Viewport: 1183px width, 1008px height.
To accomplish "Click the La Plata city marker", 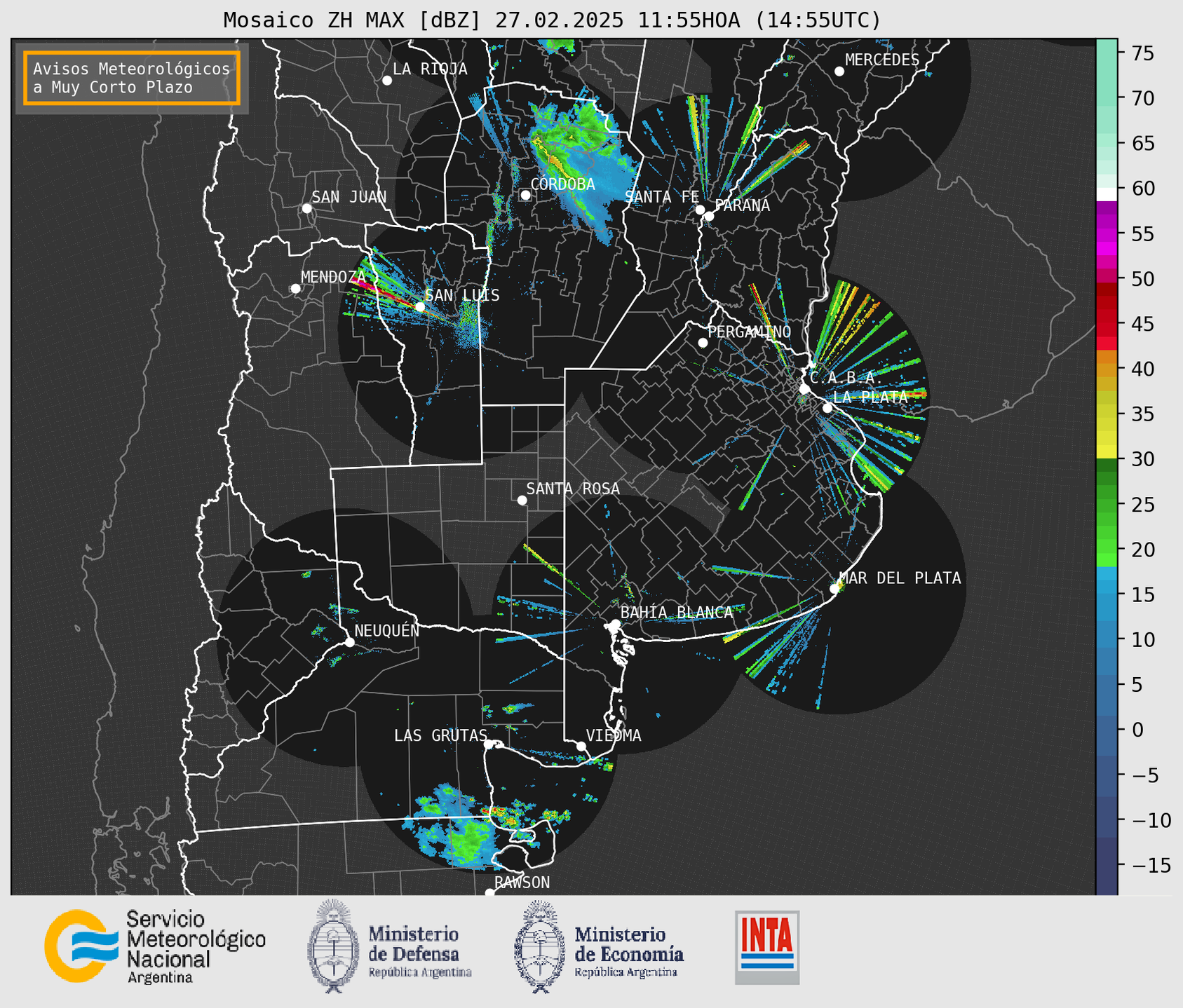I will pyautogui.click(x=827, y=408).
